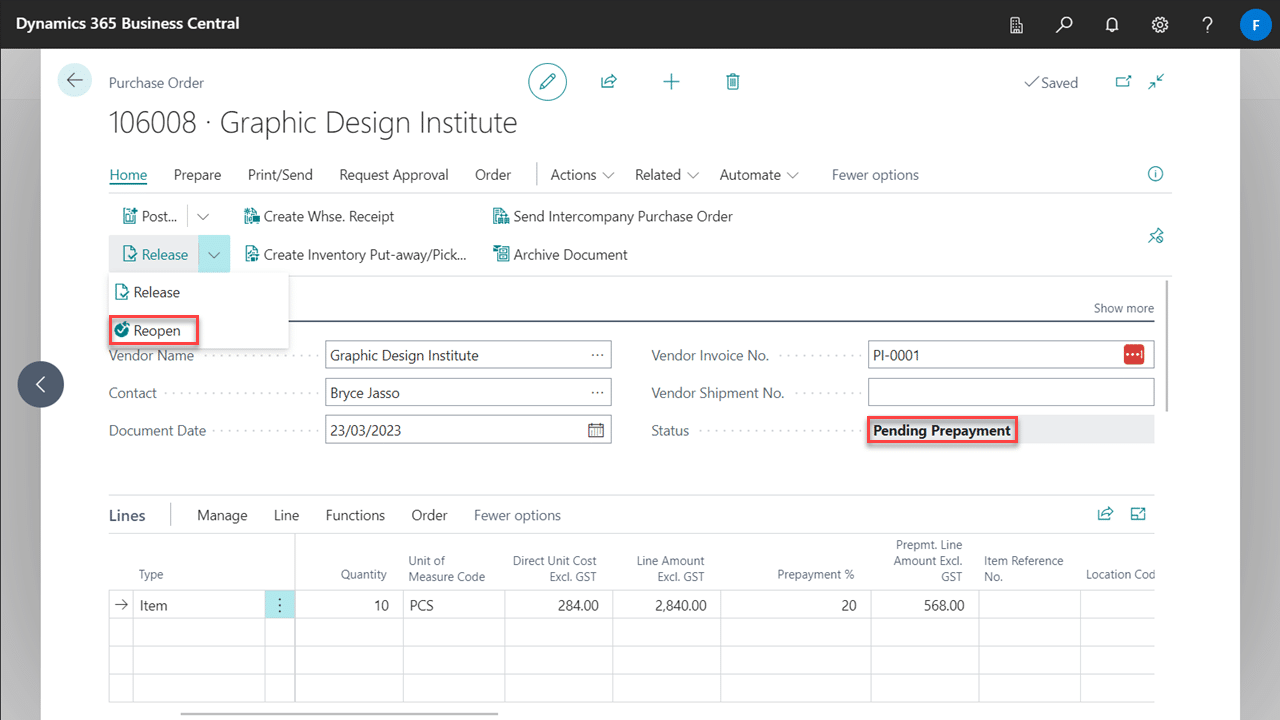Viewport: 1280px width, 720px height.
Task: Open page in new window icon
Action: tap(1123, 82)
